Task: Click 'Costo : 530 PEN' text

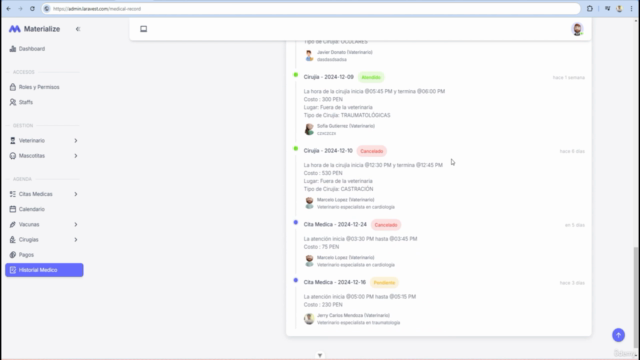Action: pos(323,173)
